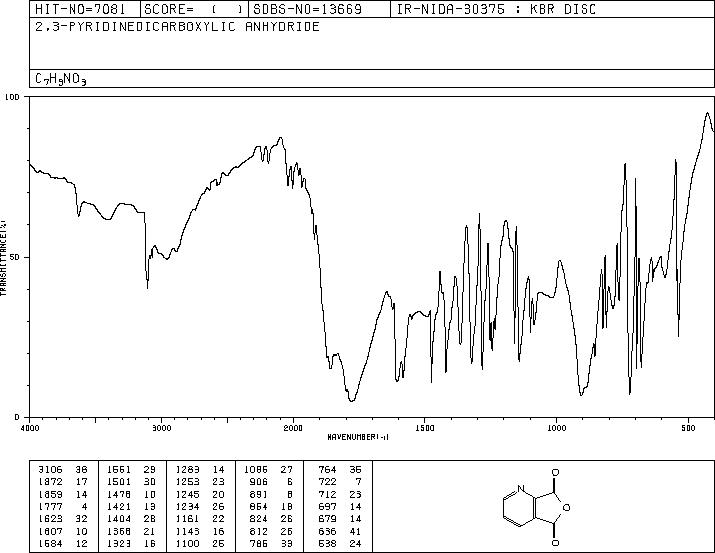Click the N atom label in the structure
This screenshot has width=715, height=553.
[521, 488]
